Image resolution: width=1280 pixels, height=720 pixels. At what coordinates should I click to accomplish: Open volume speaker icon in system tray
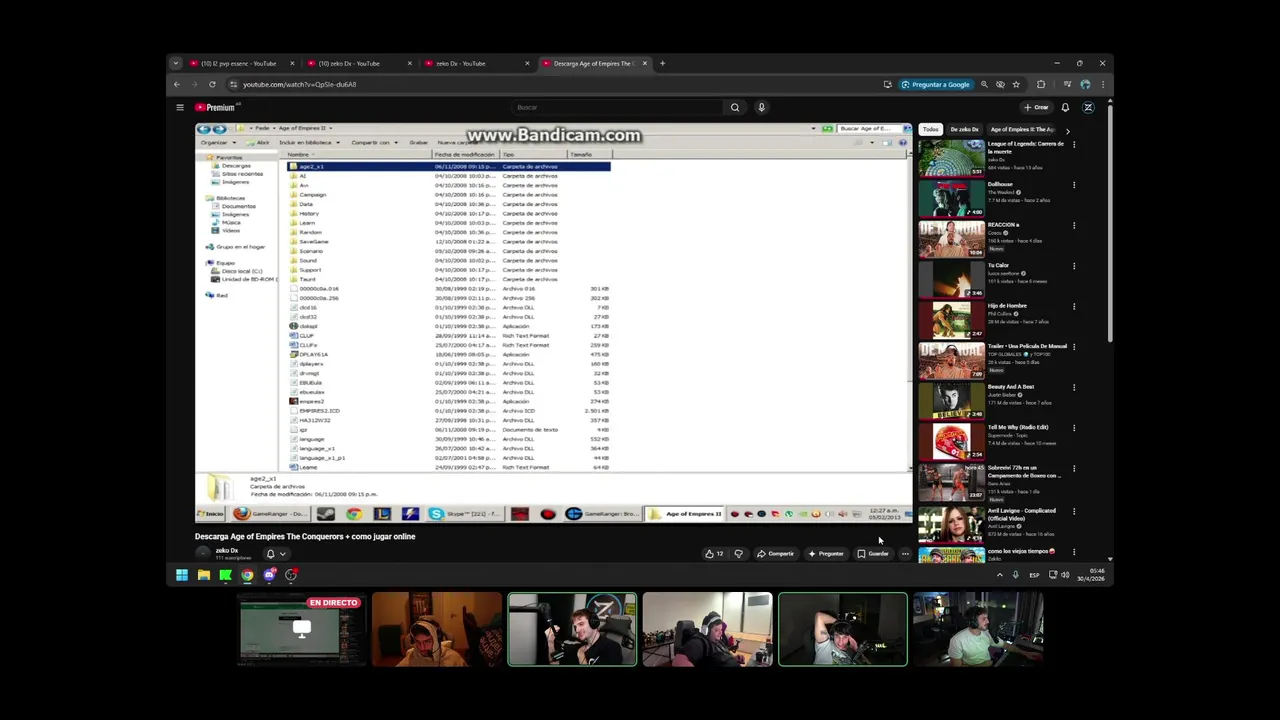coord(1065,575)
